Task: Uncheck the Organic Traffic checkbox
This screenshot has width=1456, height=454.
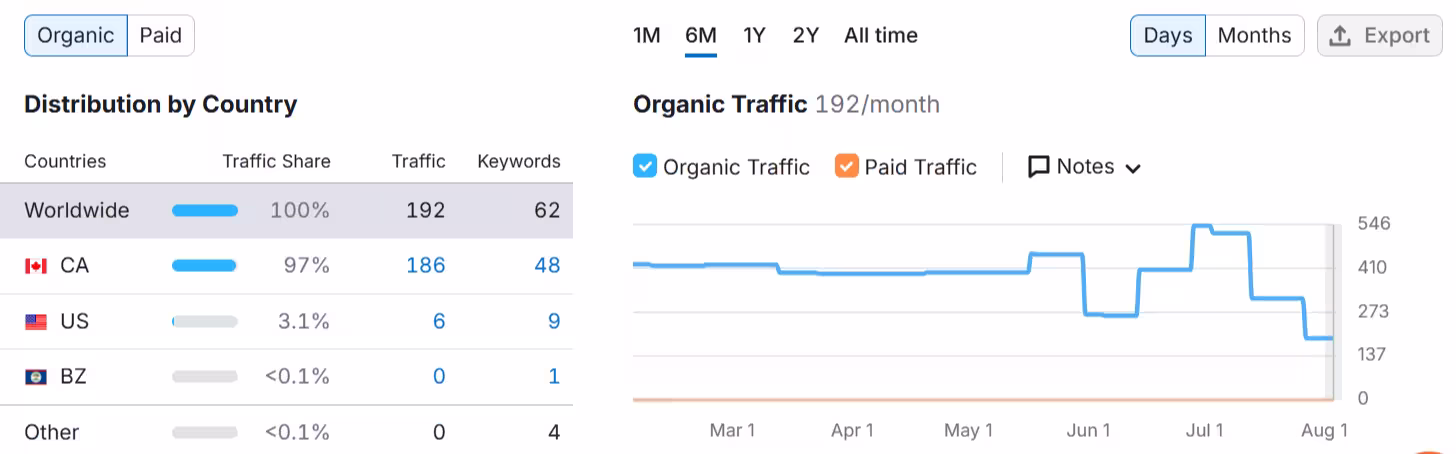Action: coord(645,166)
